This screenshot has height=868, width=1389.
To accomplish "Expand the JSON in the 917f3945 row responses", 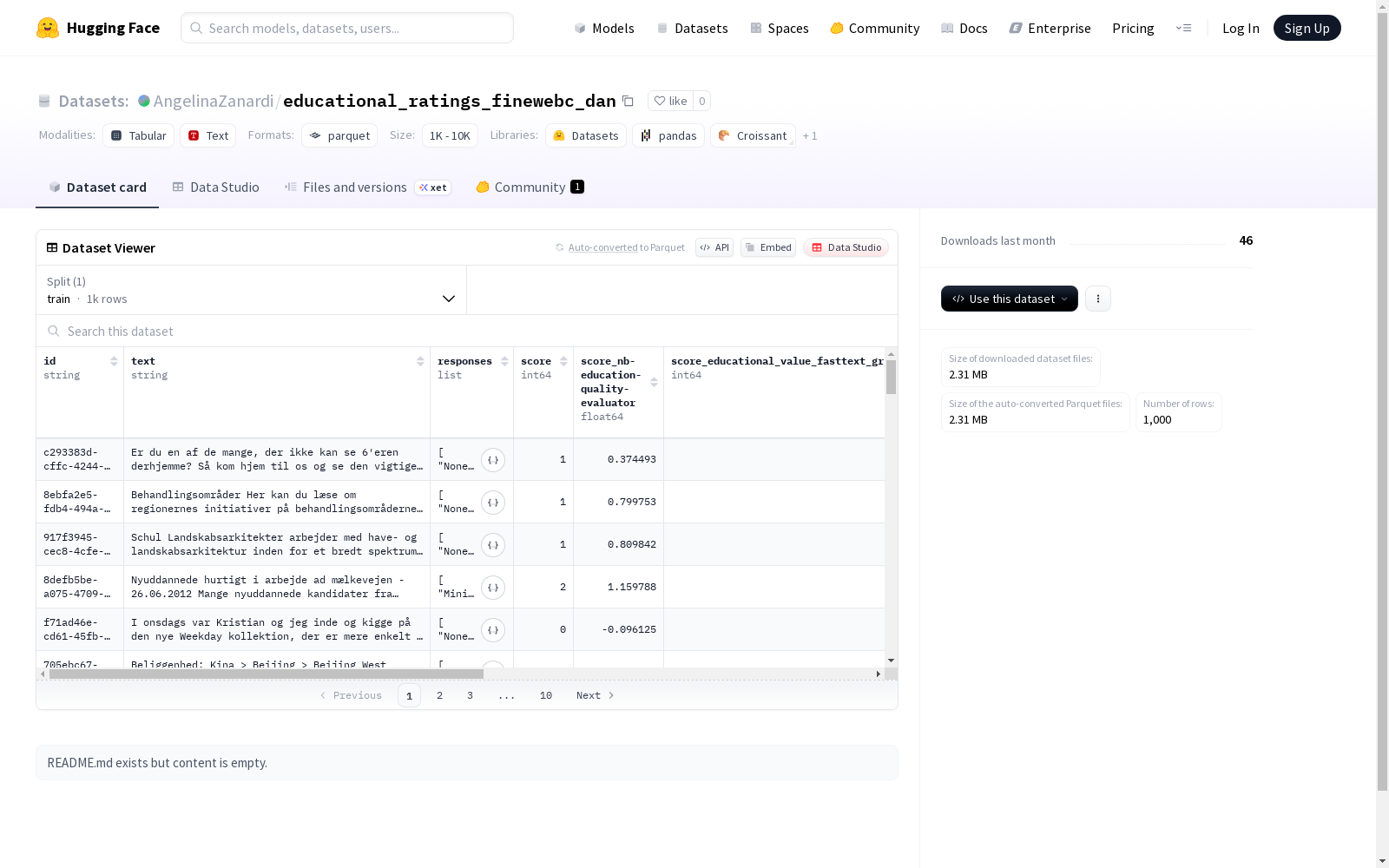I will (493, 545).
